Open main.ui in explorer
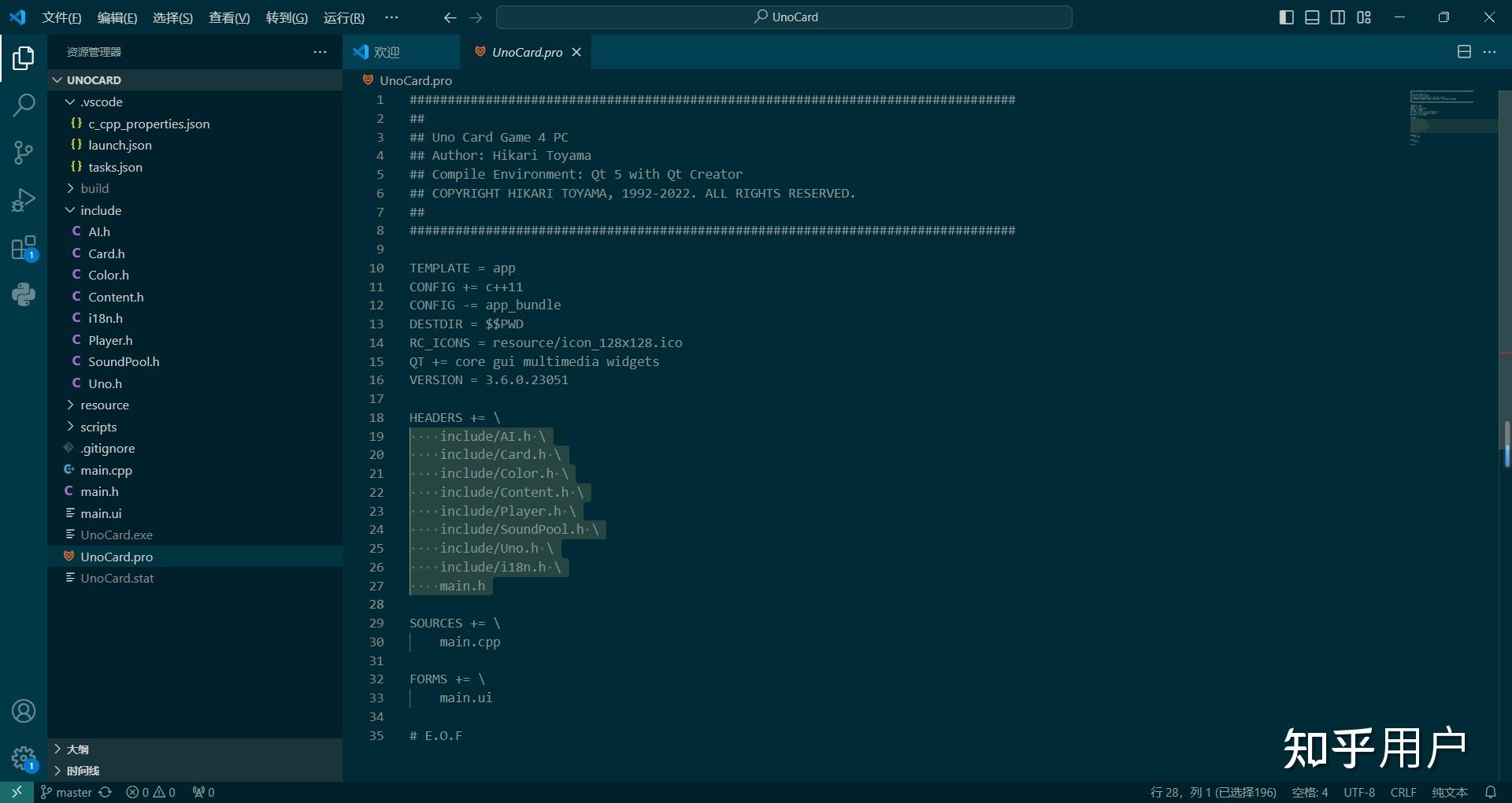This screenshot has height=803, width=1512. pyautogui.click(x=195, y=513)
